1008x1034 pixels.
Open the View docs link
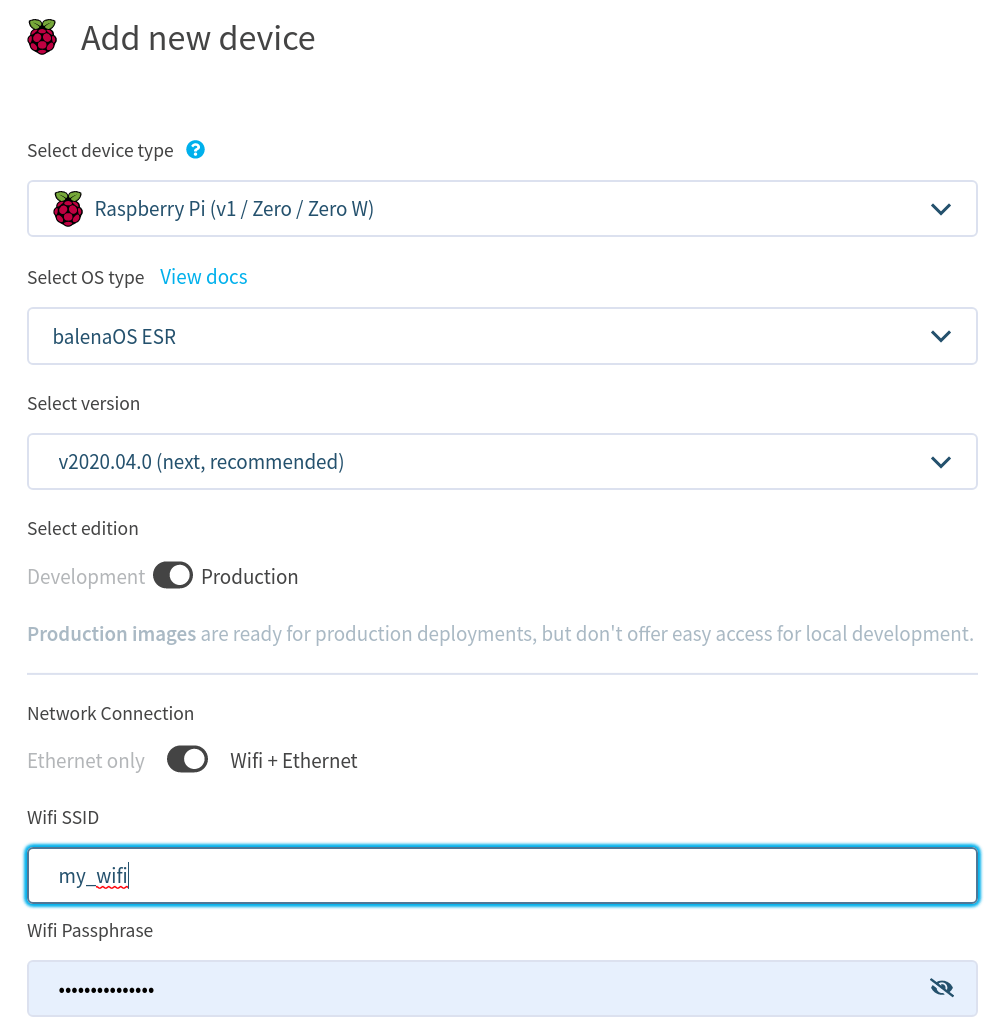point(204,277)
